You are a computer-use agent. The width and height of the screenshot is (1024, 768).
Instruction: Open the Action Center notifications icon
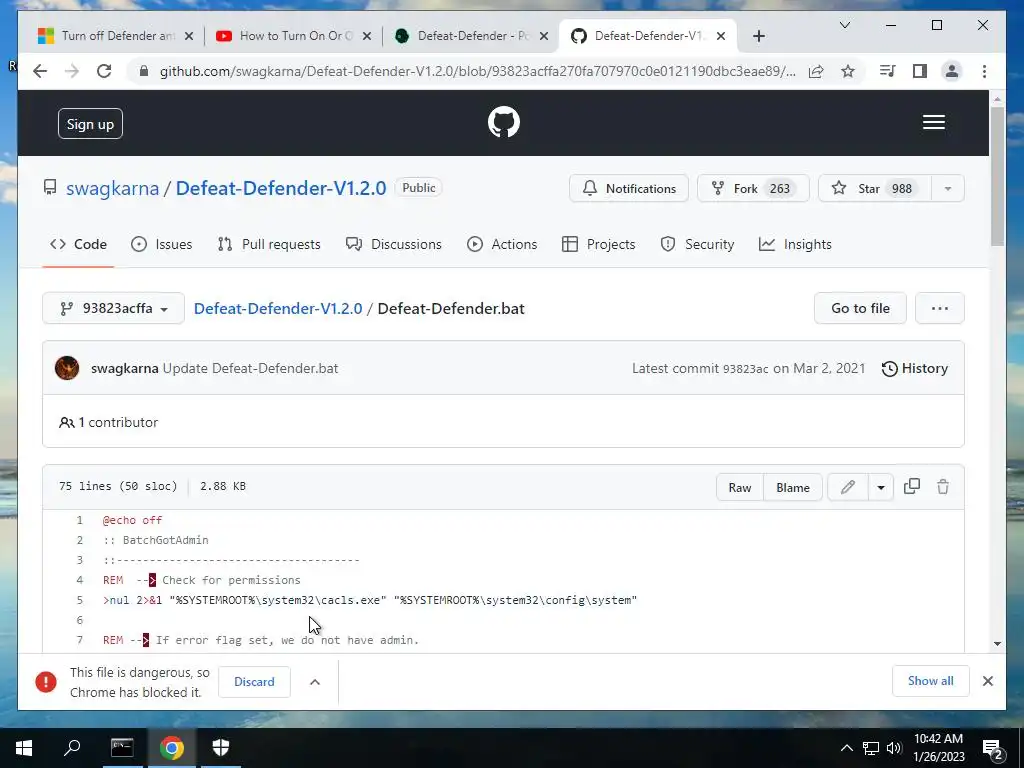coord(992,748)
